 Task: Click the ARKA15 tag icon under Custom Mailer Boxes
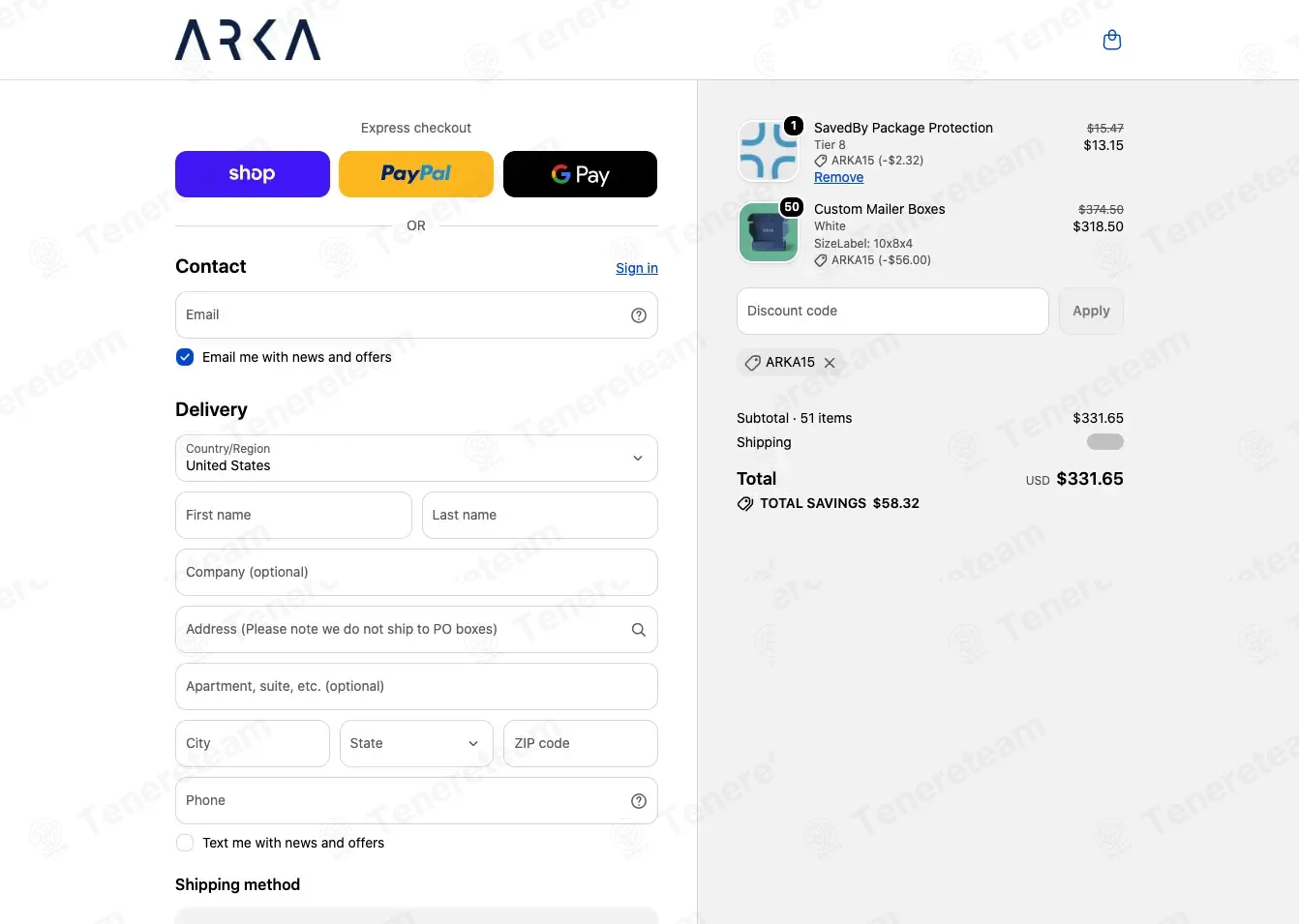click(821, 260)
